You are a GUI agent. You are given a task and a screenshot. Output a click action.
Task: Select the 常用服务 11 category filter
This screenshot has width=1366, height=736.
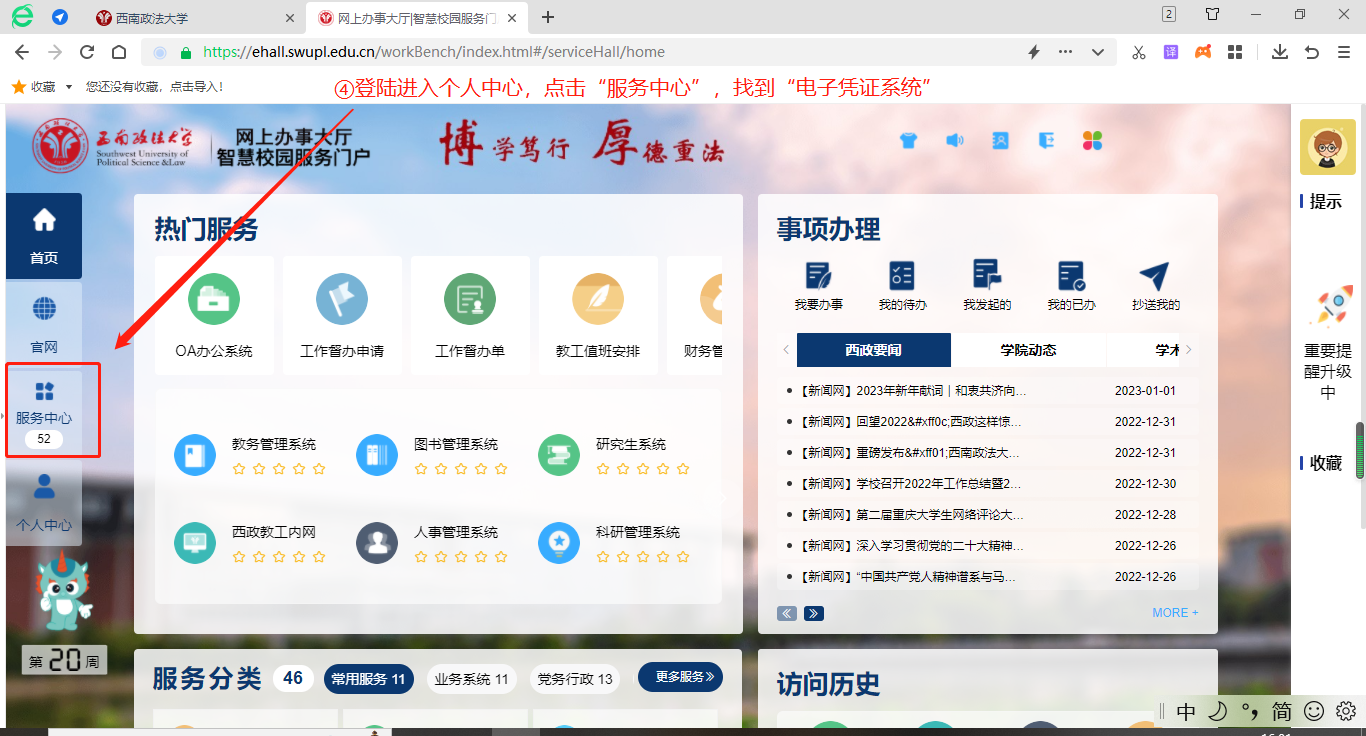pos(368,679)
